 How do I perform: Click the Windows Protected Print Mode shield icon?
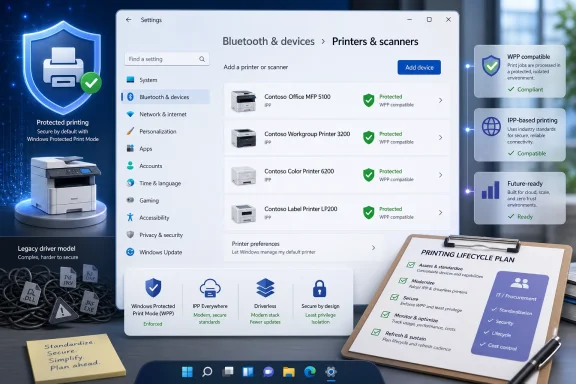tap(153, 288)
